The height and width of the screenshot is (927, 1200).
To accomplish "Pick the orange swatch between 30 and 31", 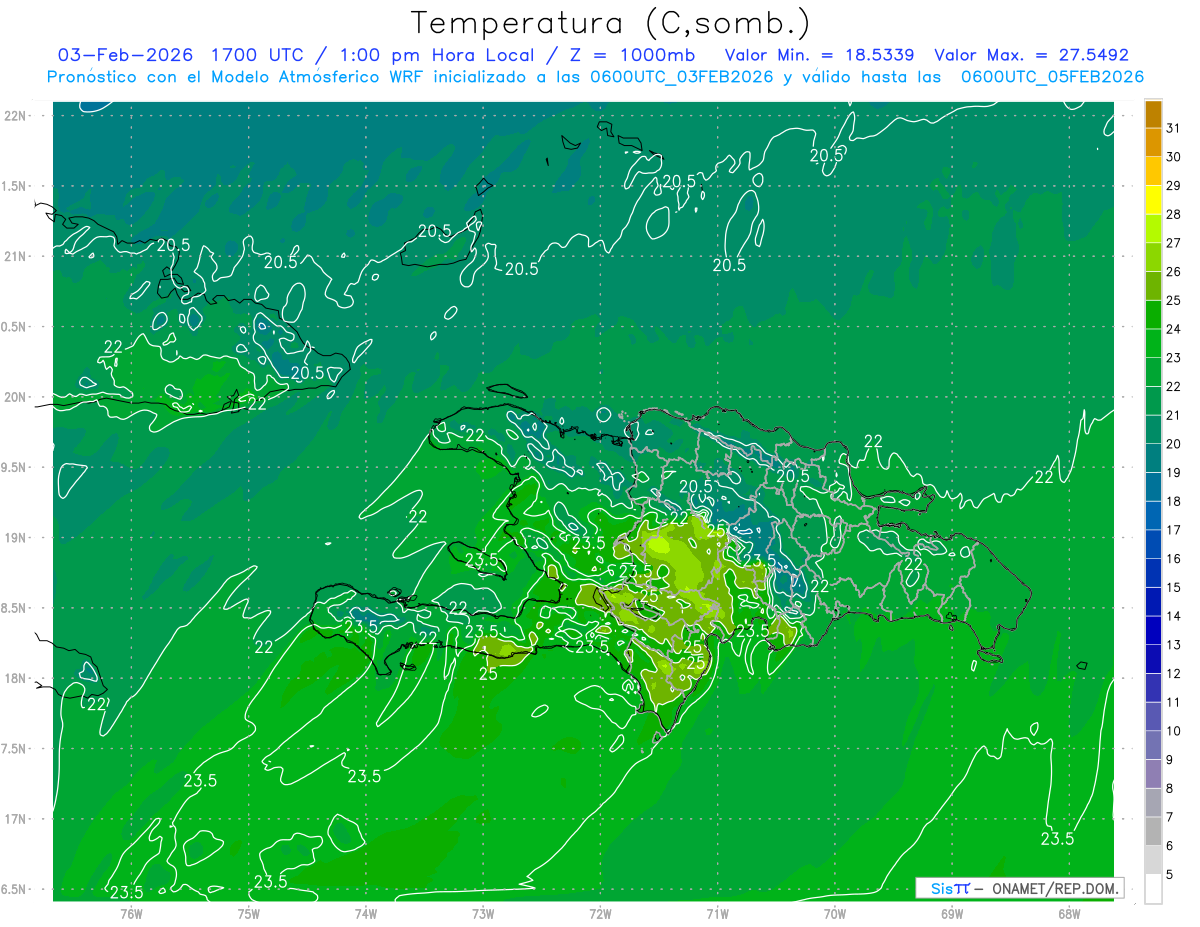I will point(1153,143).
